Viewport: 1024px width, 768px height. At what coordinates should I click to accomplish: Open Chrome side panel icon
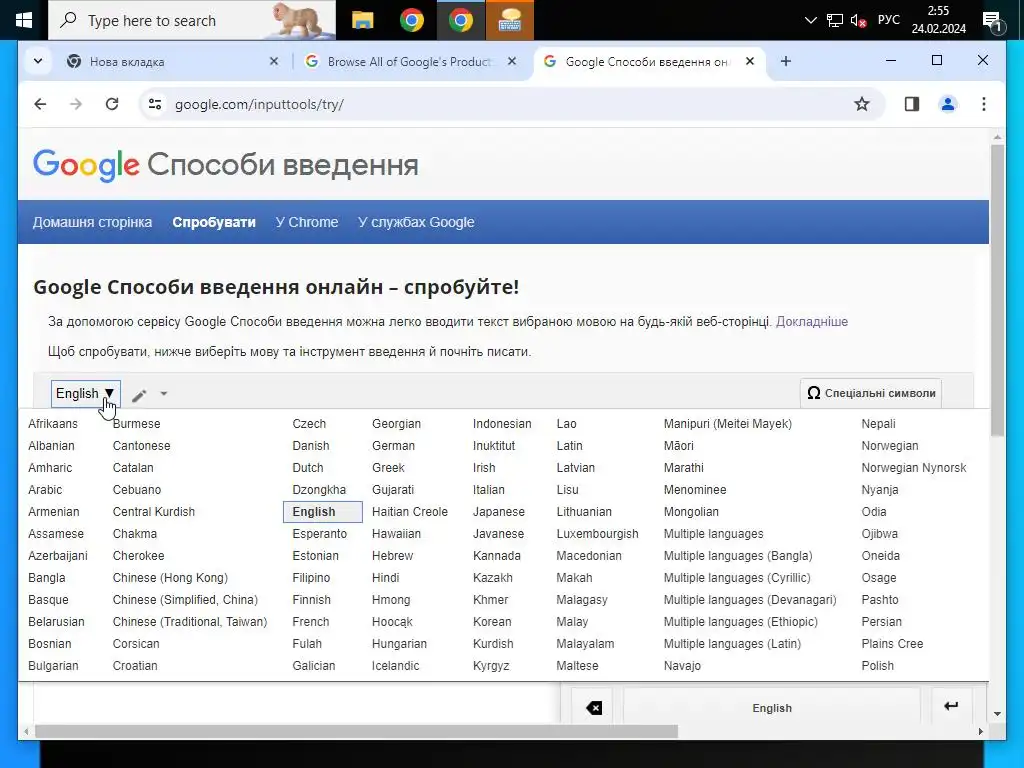(x=912, y=104)
